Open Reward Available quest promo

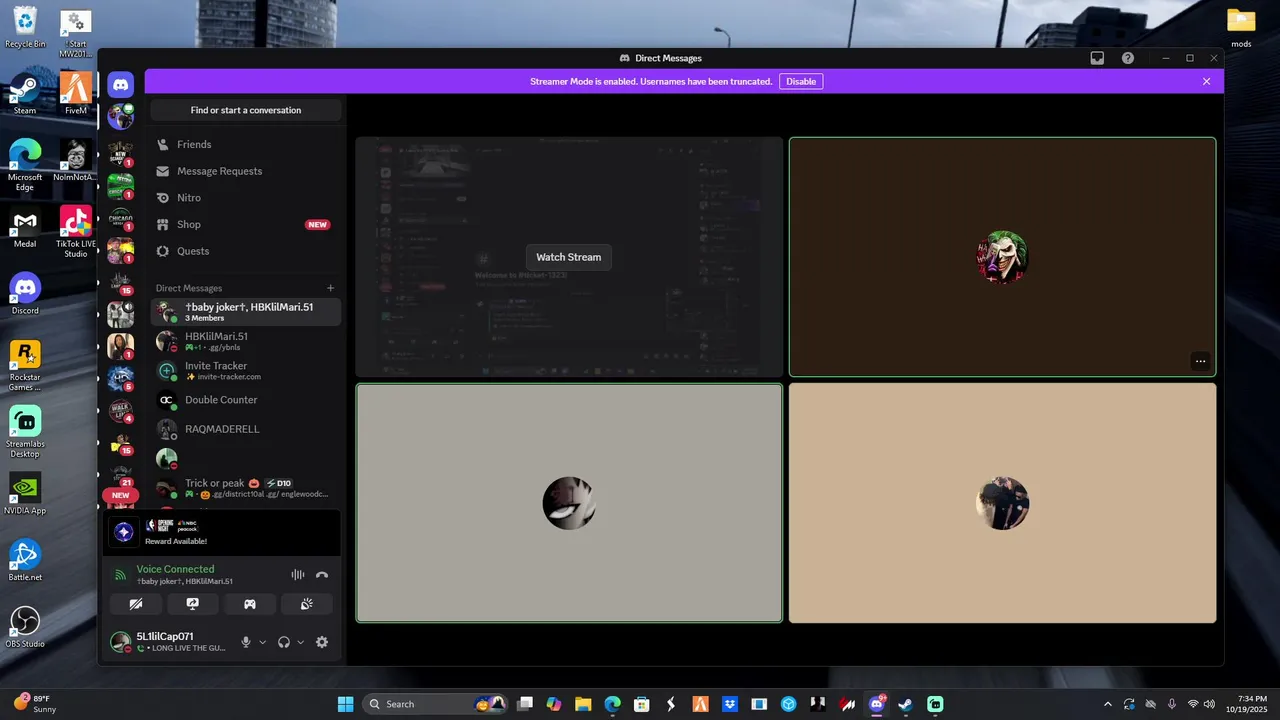(x=222, y=531)
